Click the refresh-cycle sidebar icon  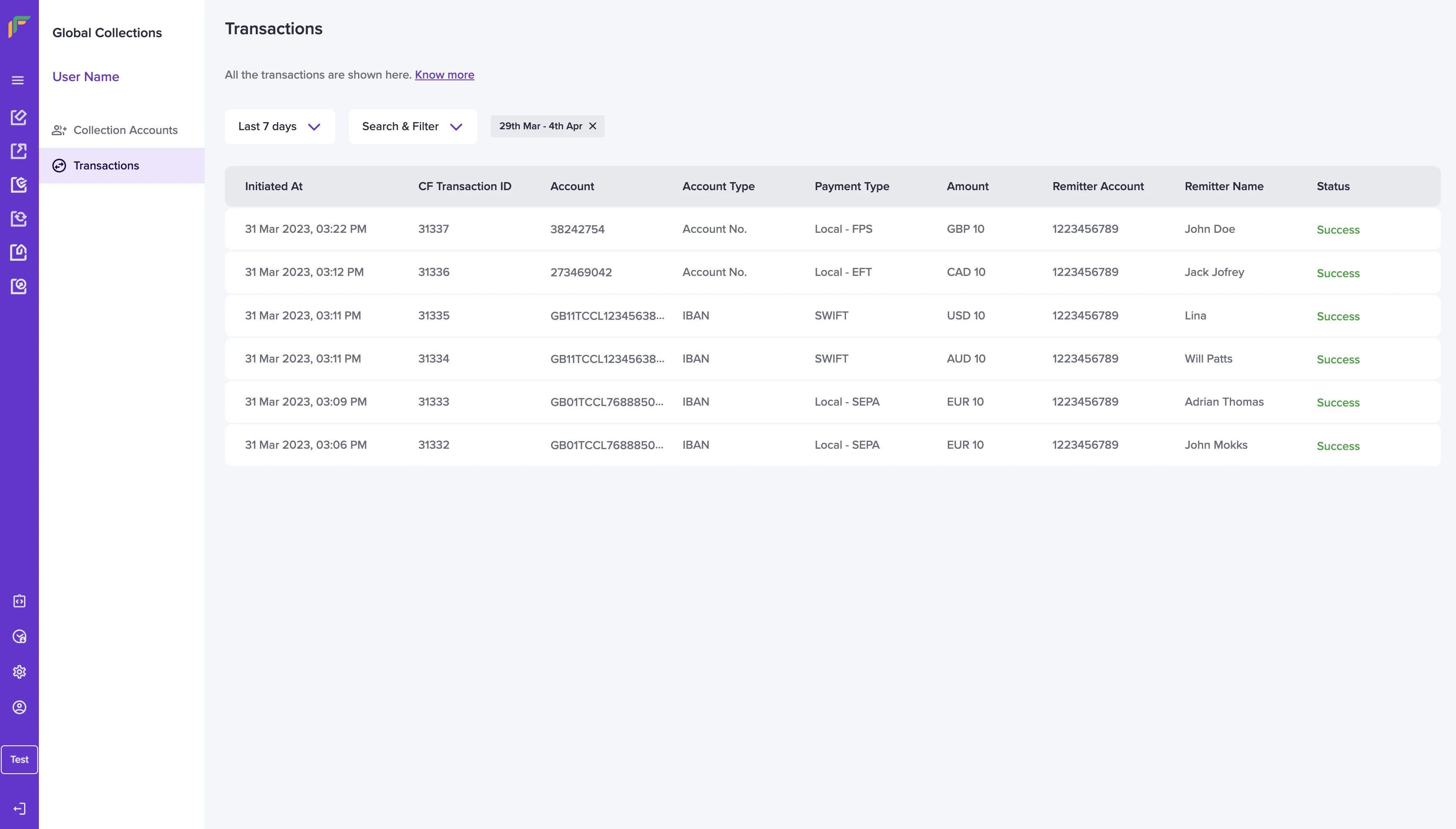tap(19, 218)
